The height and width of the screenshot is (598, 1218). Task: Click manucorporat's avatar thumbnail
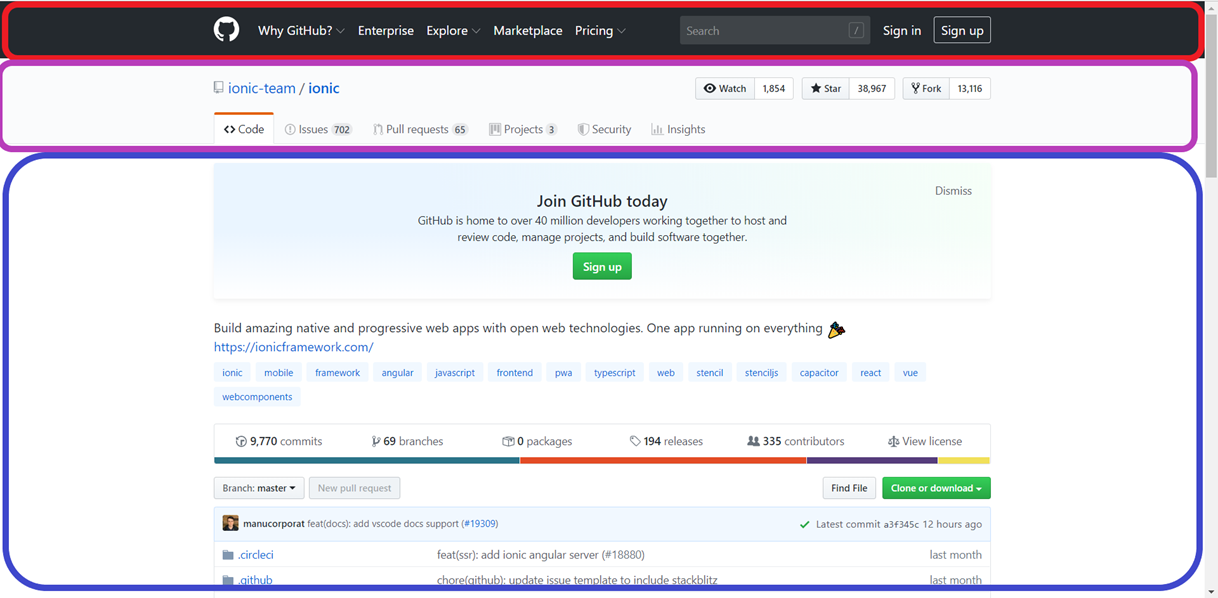click(230, 524)
